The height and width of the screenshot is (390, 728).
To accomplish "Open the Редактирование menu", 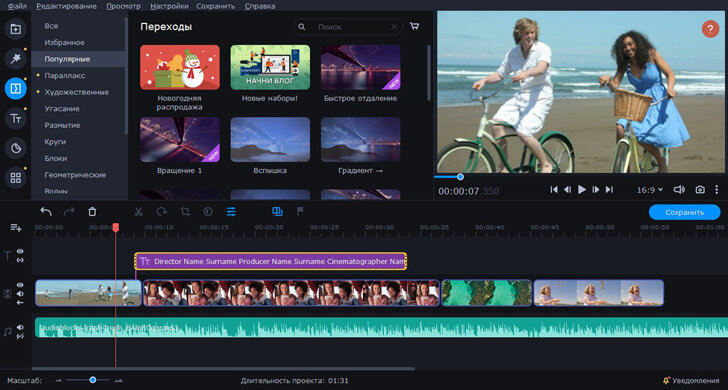I will point(66,6).
